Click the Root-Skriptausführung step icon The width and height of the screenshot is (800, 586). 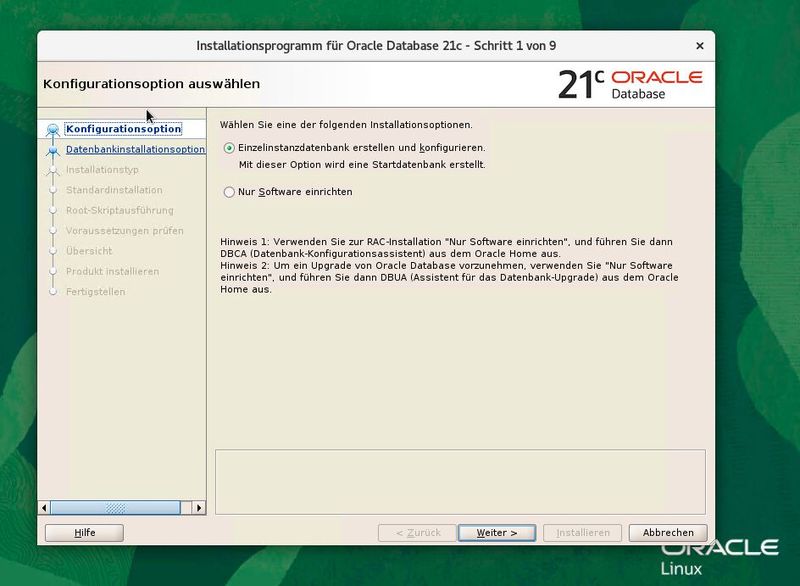(x=54, y=211)
